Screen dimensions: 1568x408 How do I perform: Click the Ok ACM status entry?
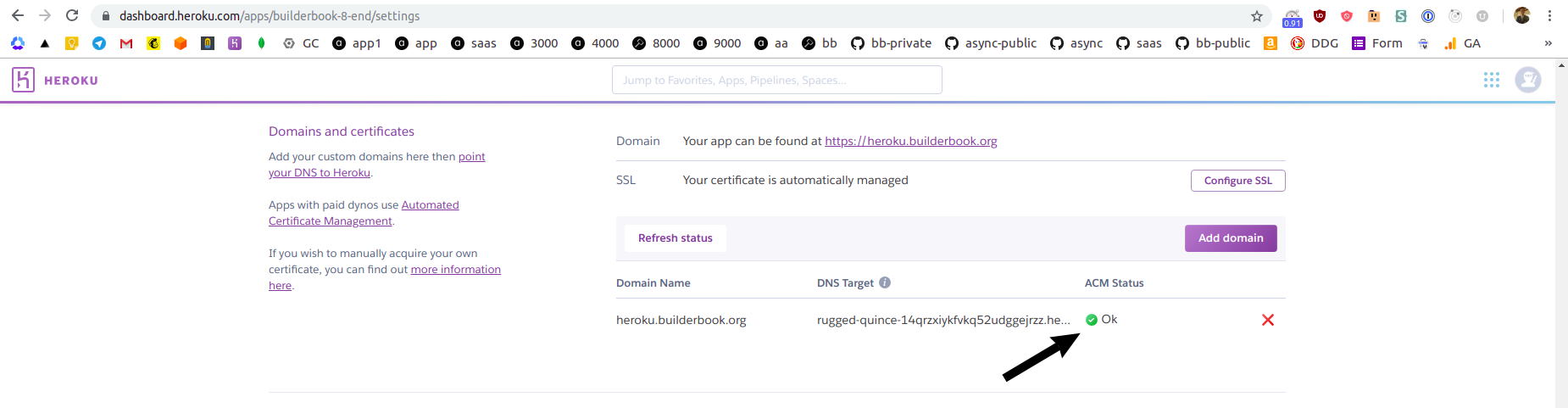pos(1102,320)
